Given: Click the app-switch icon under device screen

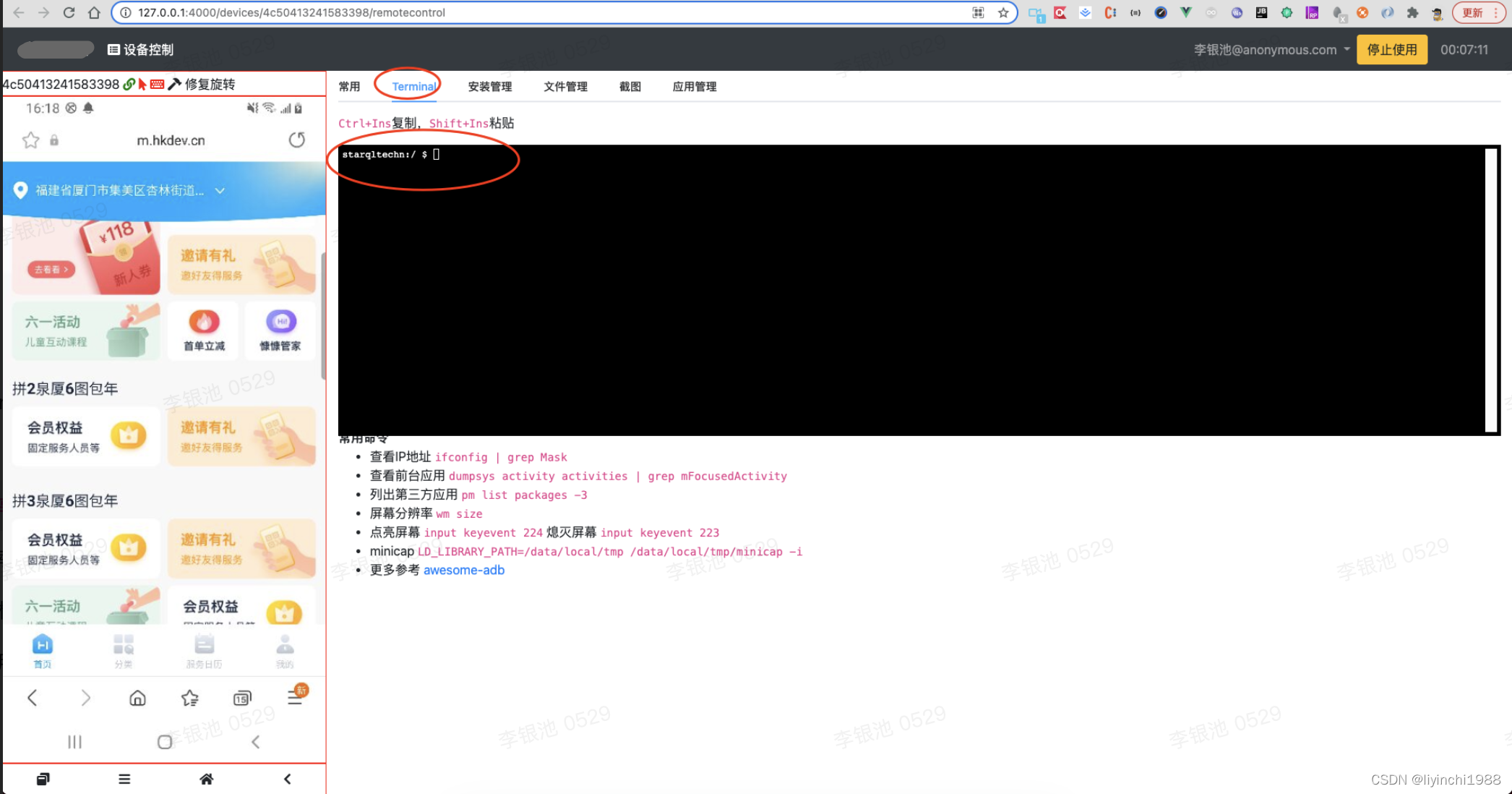Looking at the screenshot, I should [43, 779].
